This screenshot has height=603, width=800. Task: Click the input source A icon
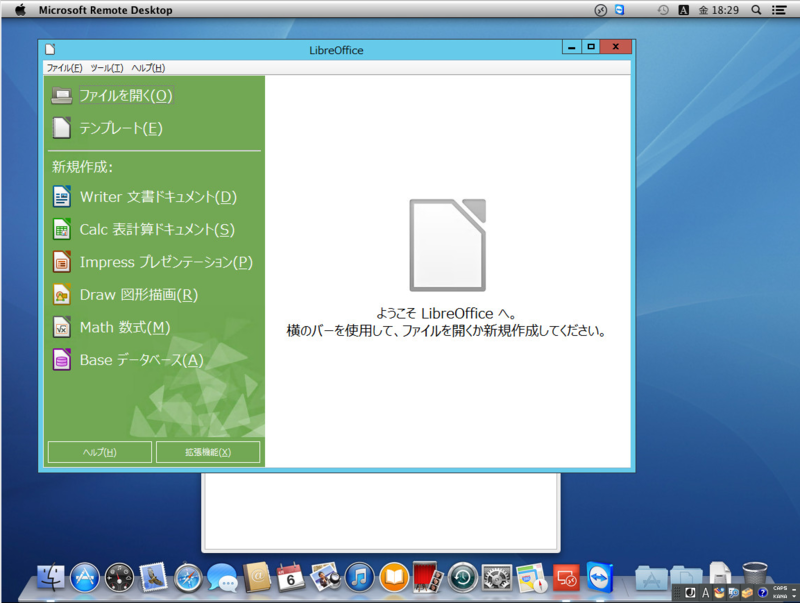684,10
